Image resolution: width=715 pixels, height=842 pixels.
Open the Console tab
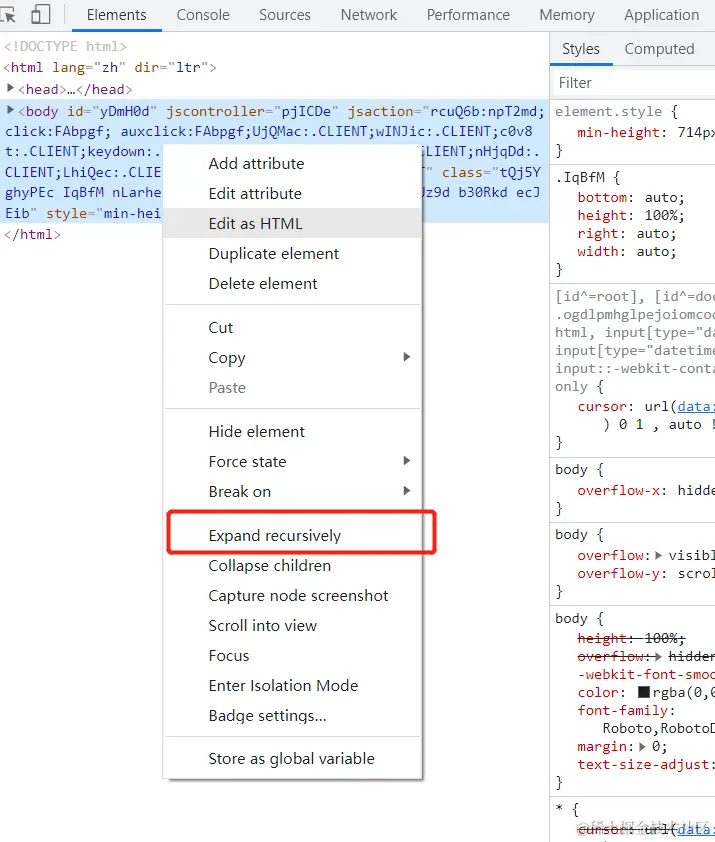203,15
